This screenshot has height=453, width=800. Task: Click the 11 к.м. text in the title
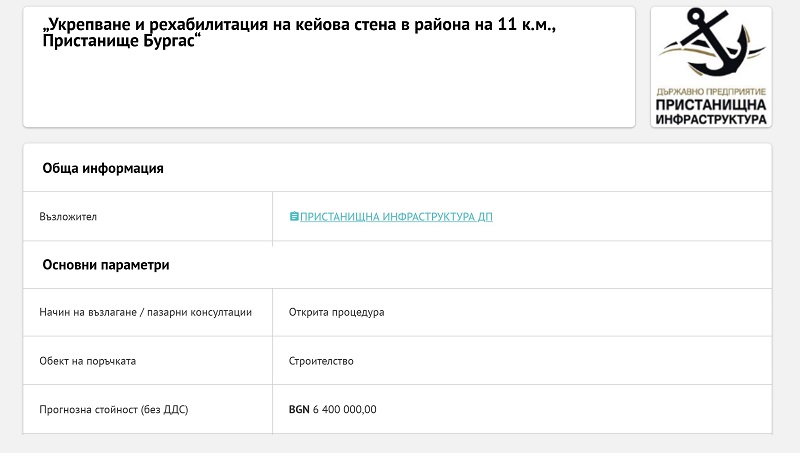point(526,24)
